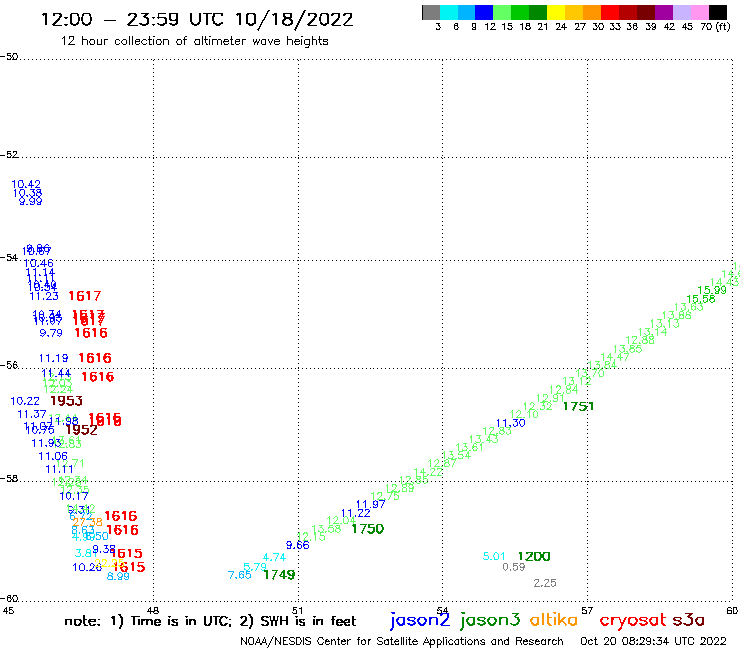740x650 pixels.
Task: Click the cryosat satellite label
Action: tap(632, 621)
